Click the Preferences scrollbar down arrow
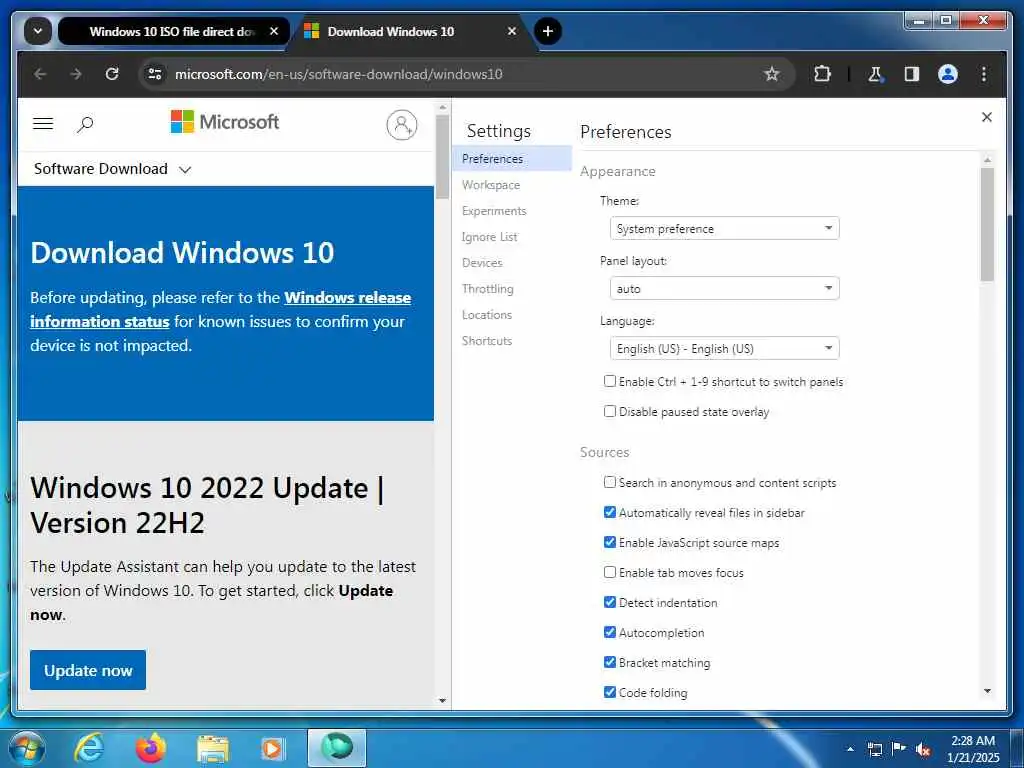 (987, 691)
